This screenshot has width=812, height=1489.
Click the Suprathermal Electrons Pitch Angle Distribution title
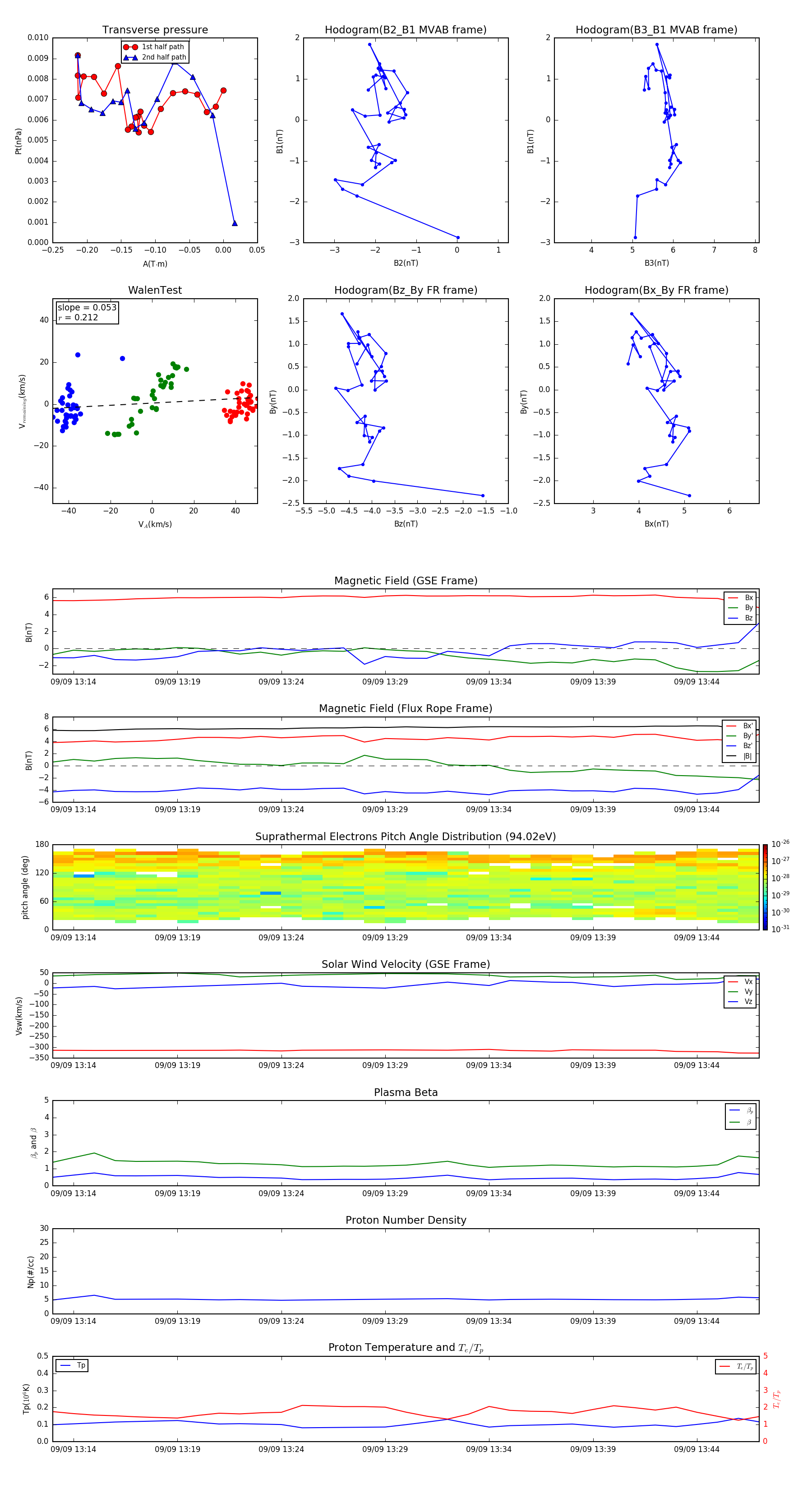(406, 837)
